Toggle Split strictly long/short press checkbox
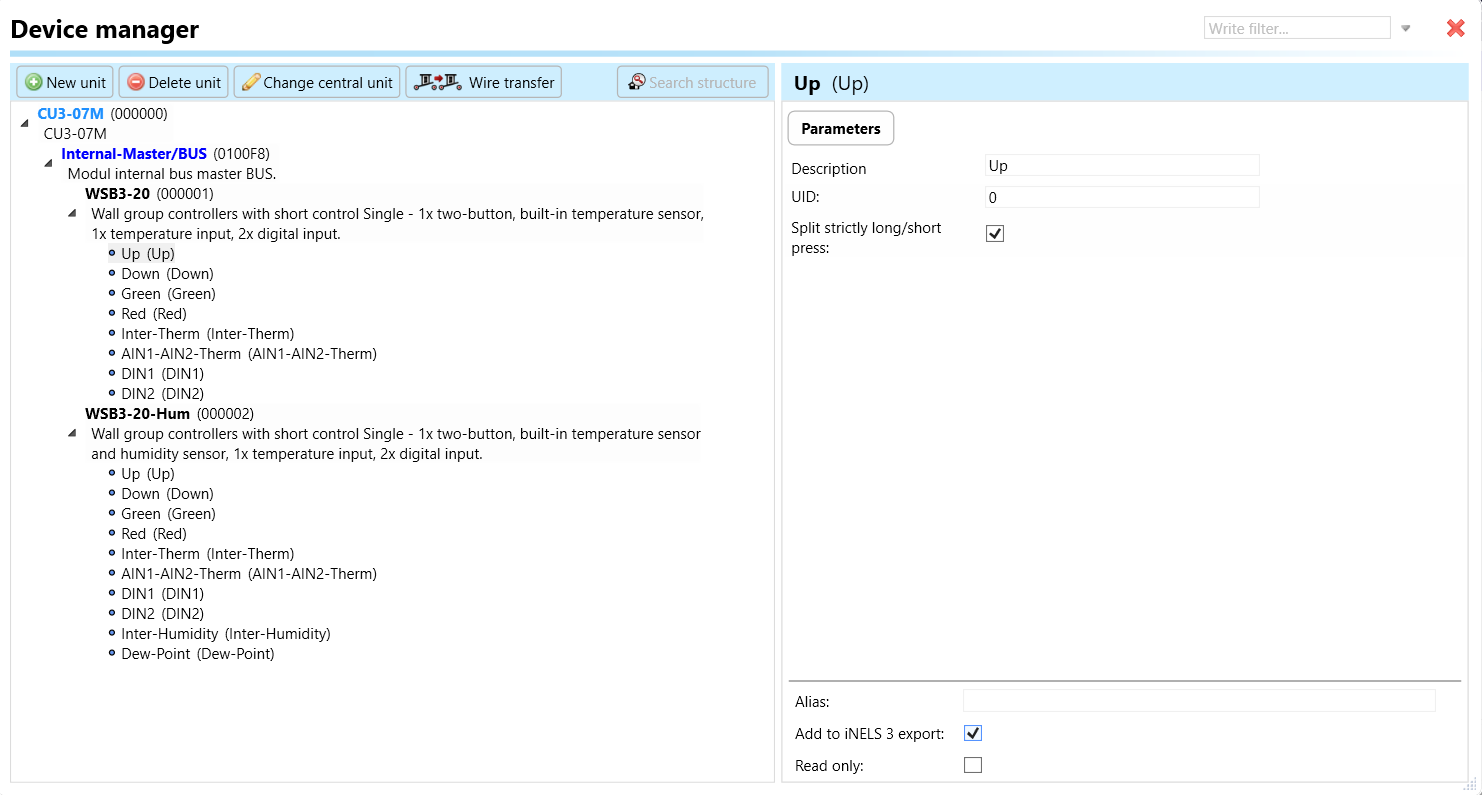This screenshot has height=795, width=1482. point(995,234)
